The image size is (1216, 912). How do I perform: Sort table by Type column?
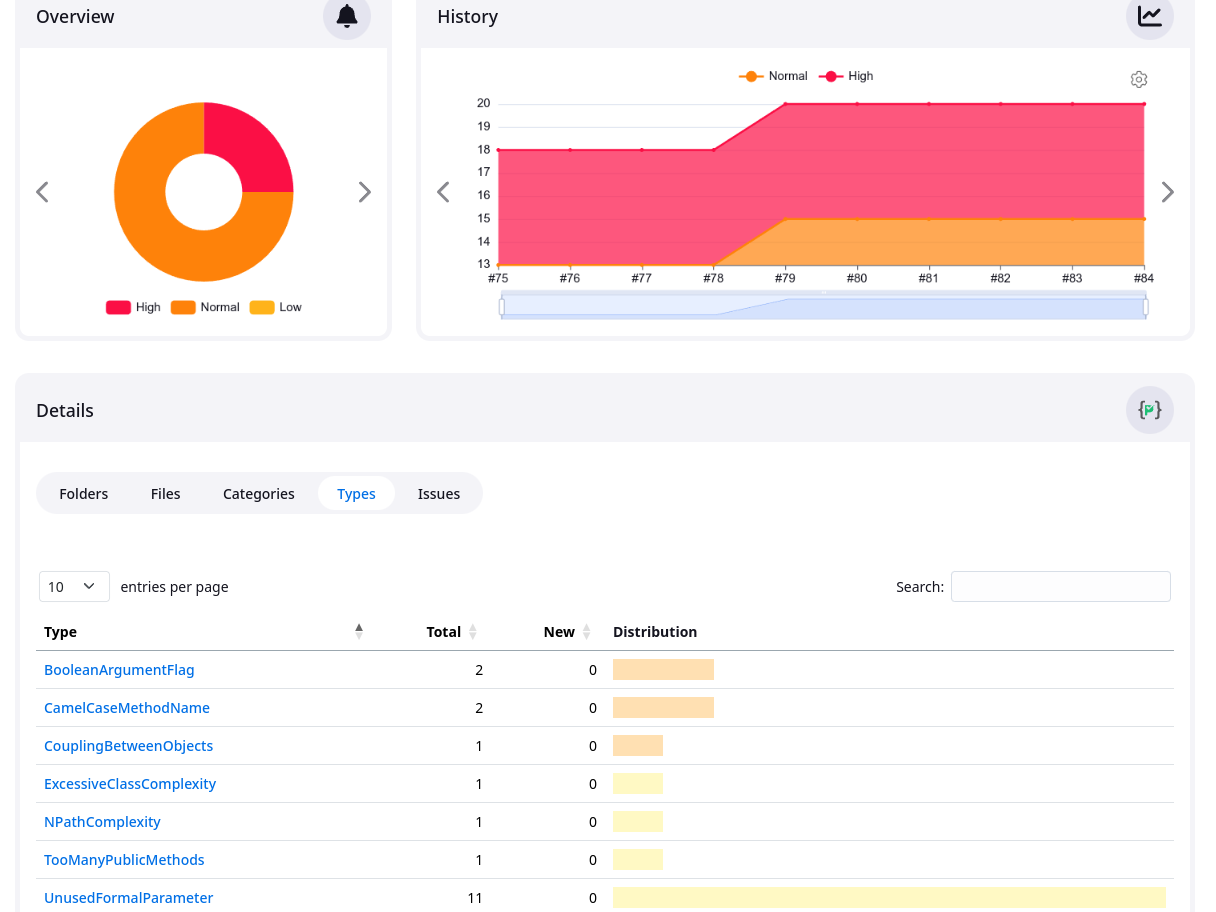click(x=200, y=632)
